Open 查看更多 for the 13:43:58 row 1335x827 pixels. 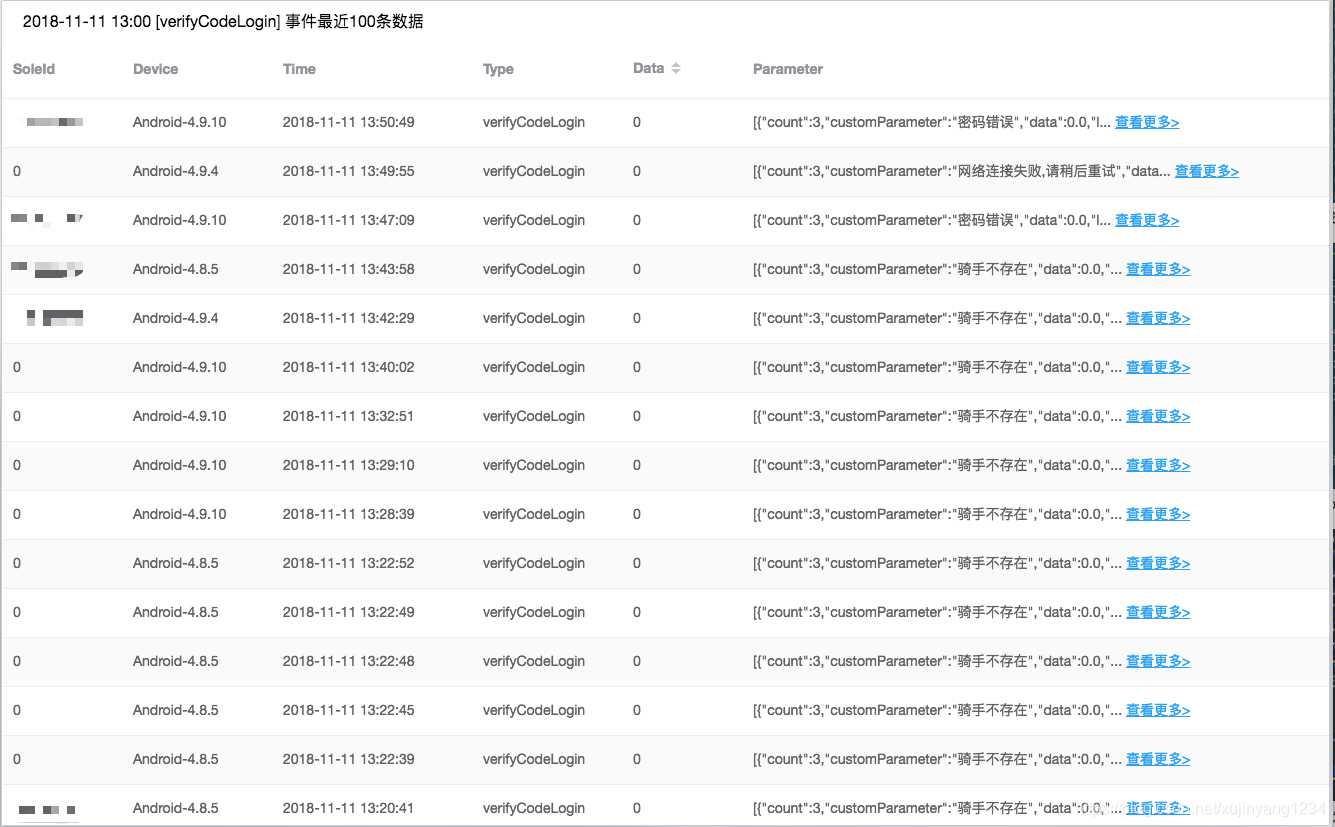click(1158, 269)
